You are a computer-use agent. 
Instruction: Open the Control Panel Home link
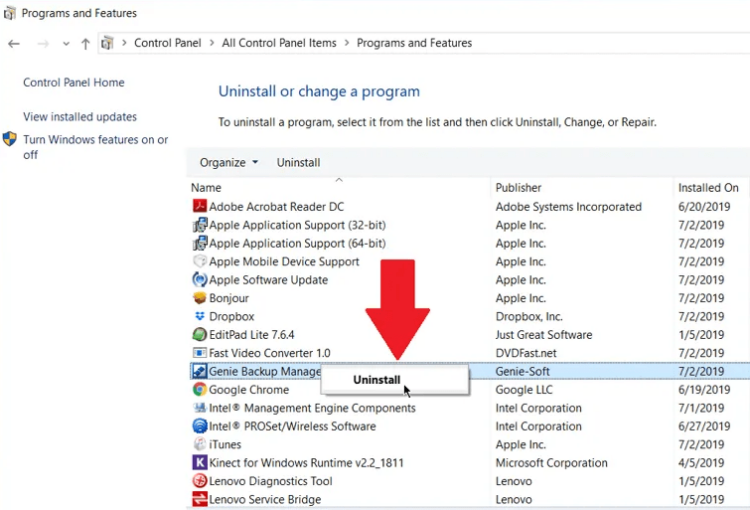tap(74, 82)
